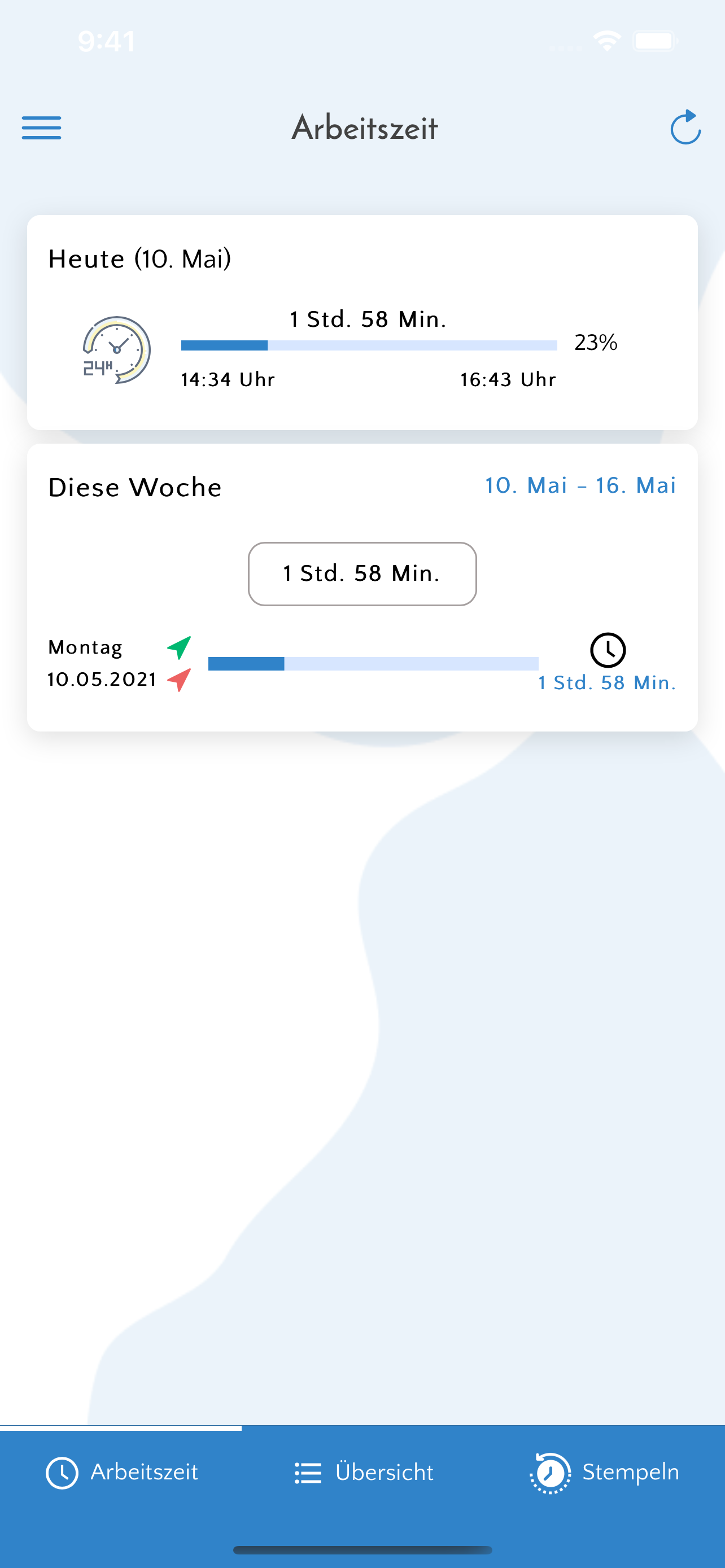
Task: Tap the 24h clock icon
Action: pos(116,350)
